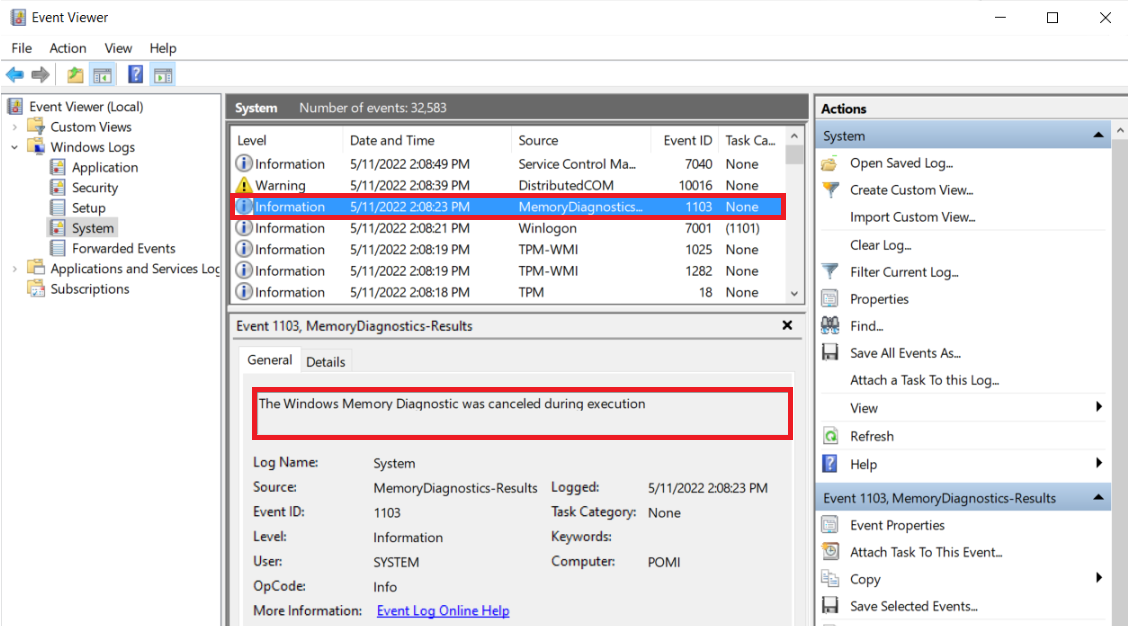This screenshot has height=626, width=1128.
Task: Click the Actions pane scroll-up arrow
Action: click(x=1120, y=130)
